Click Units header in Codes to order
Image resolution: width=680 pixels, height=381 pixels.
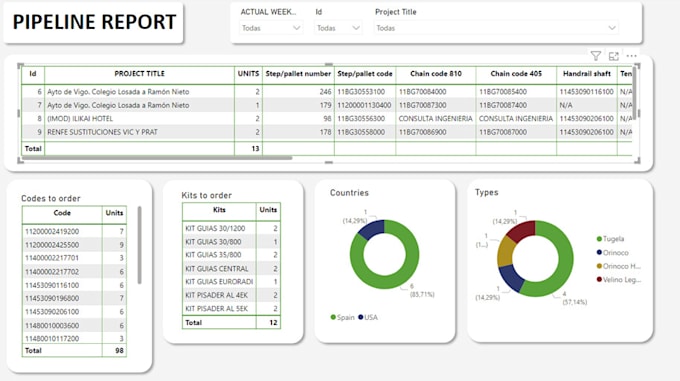(114, 213)
